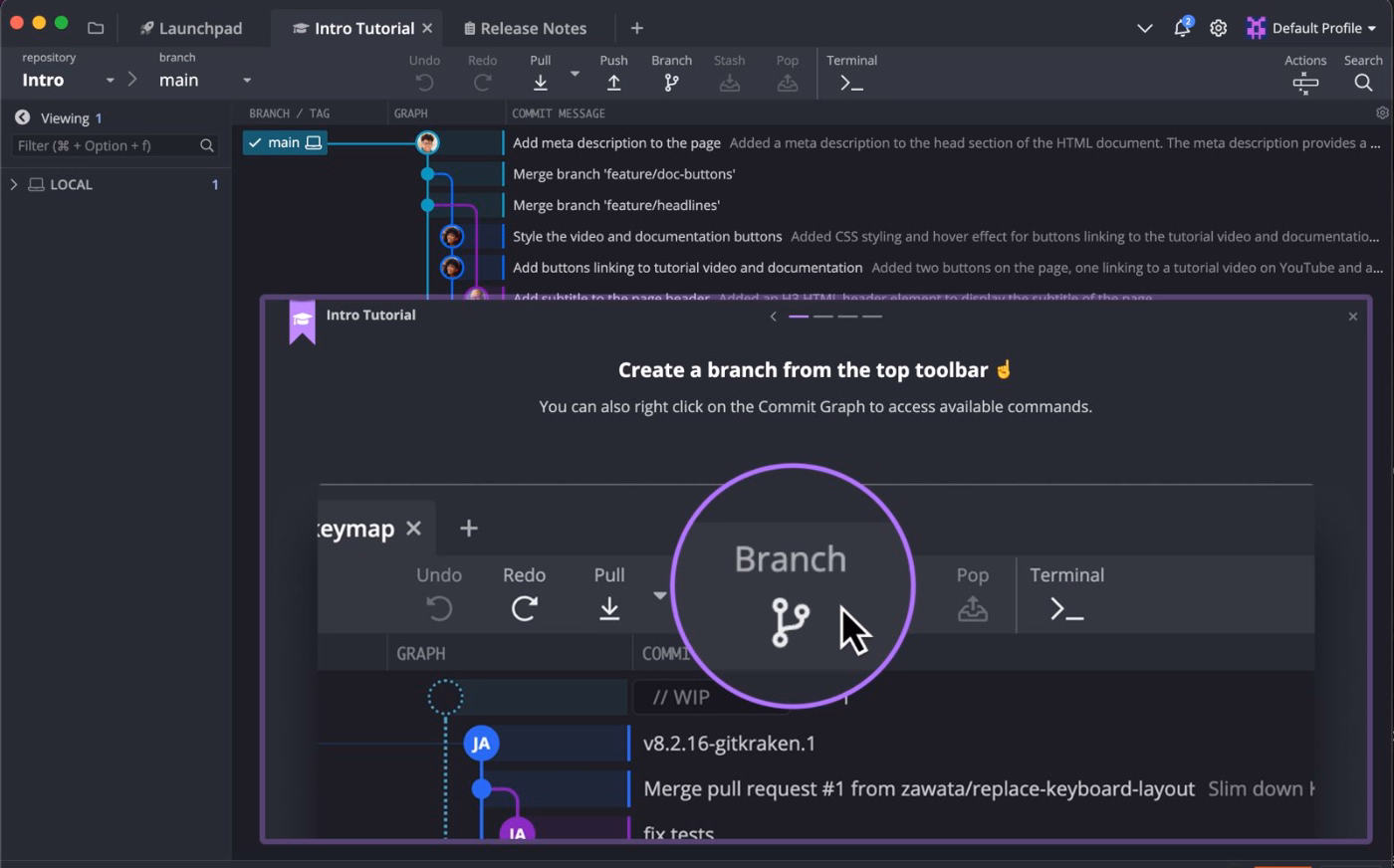1394x868 pixels.
Task: Open the notifications bell icon
Action: [x=1181, y=28]
